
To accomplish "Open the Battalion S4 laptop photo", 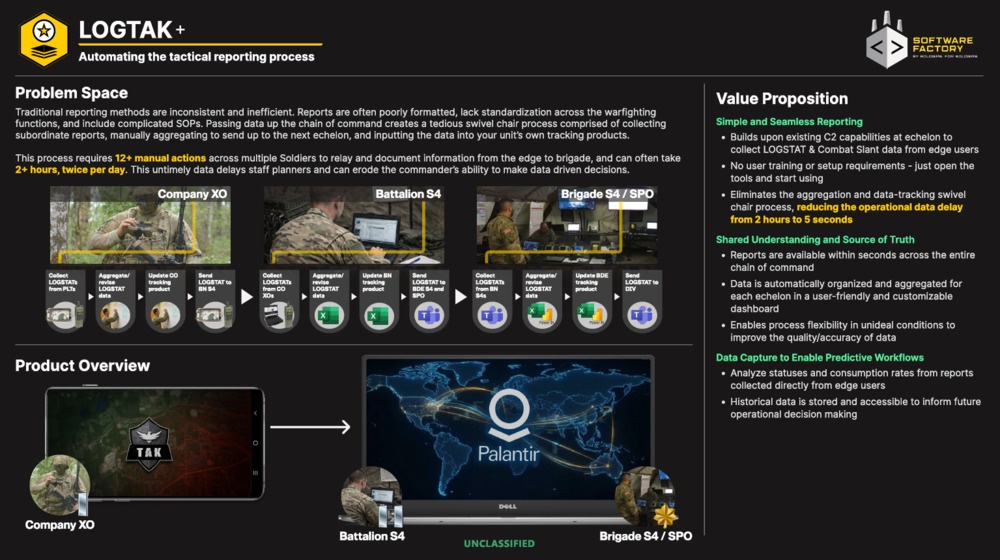I will point(354,225).
